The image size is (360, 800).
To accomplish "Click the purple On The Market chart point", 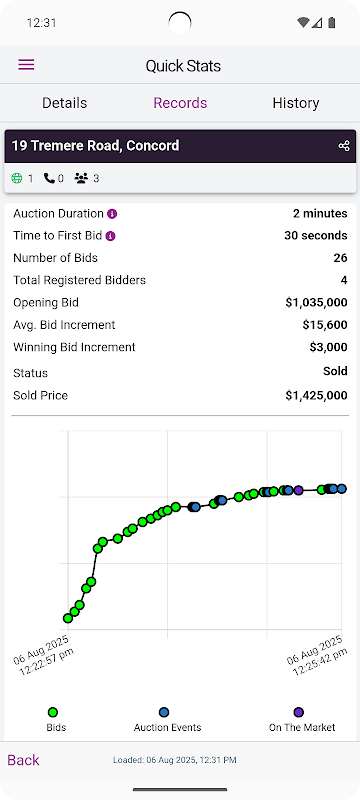I will tap(298, 490).
